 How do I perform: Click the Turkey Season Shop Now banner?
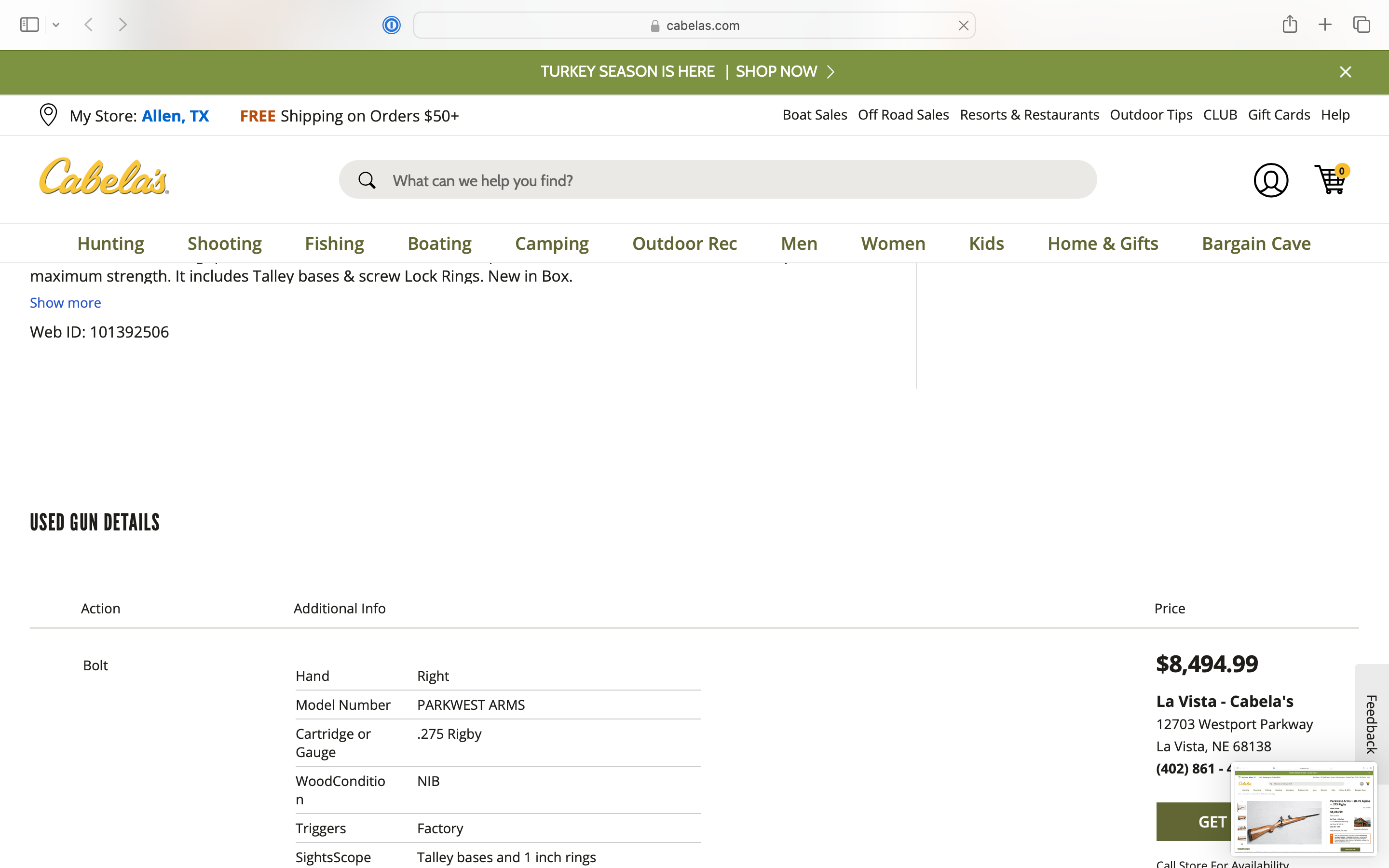click(687, 72)
